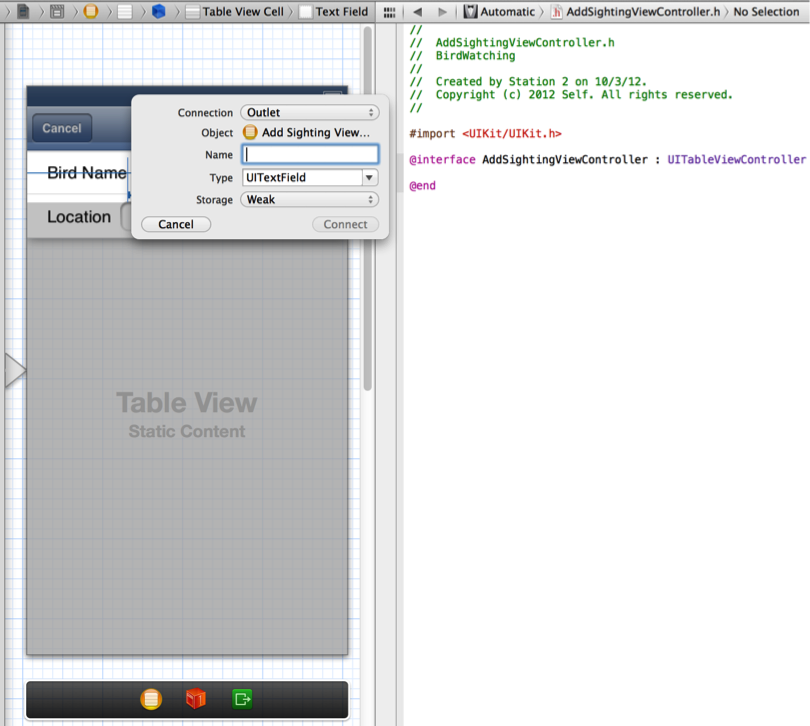Open the related files grid icon
810x726 pixels.
[x=389, y=12]
